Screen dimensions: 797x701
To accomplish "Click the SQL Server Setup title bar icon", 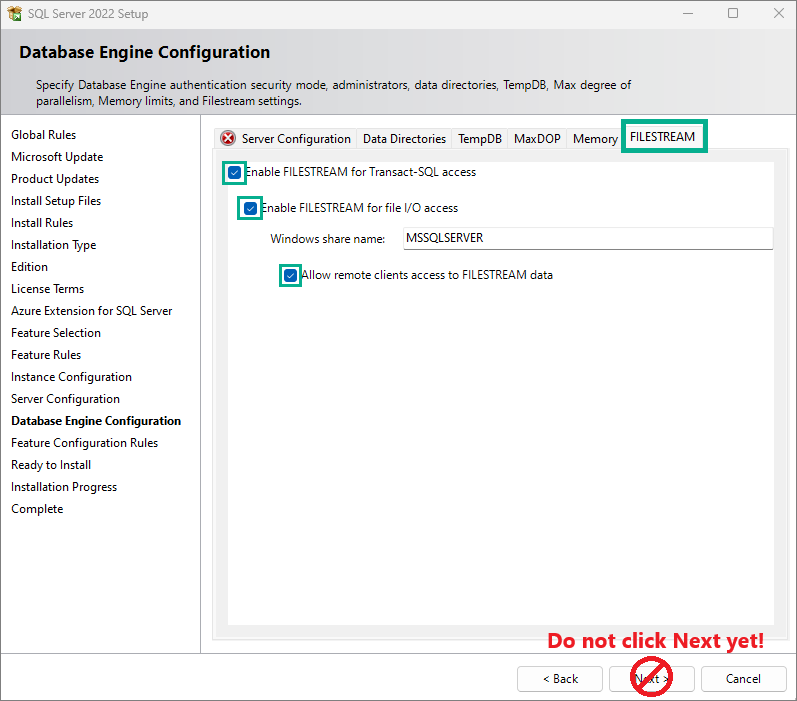I will [15, 13].
